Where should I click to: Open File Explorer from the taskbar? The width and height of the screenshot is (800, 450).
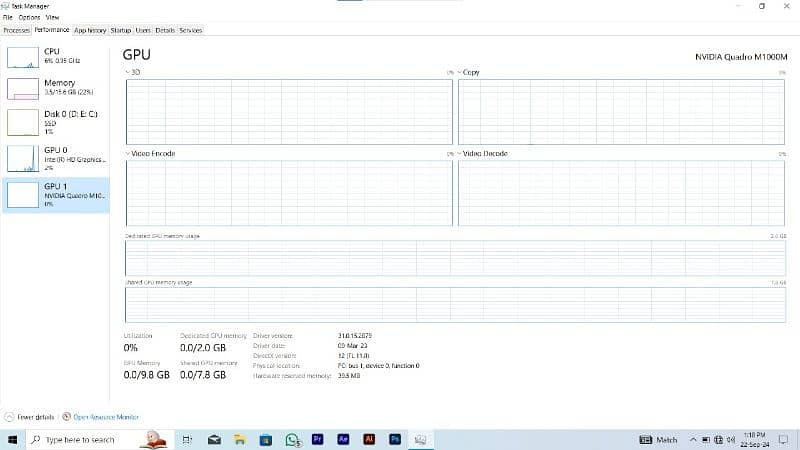click(x=240, y=439)
